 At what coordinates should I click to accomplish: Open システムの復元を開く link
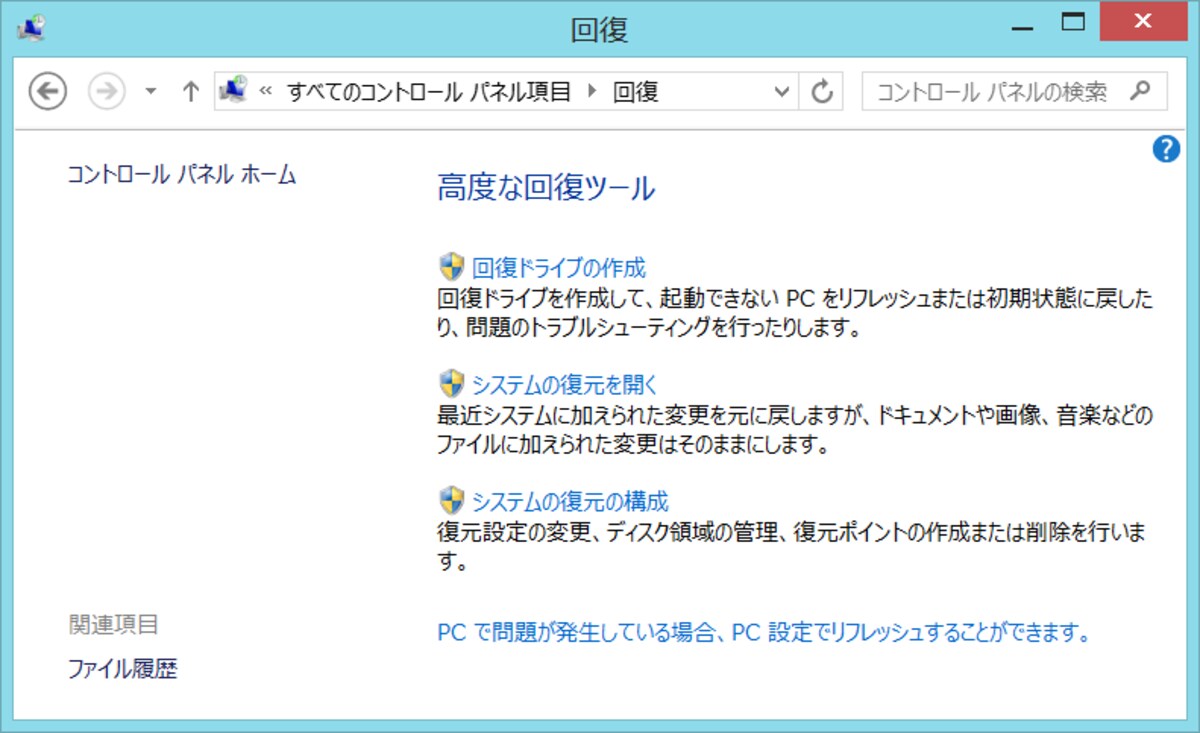click(565, 384)
